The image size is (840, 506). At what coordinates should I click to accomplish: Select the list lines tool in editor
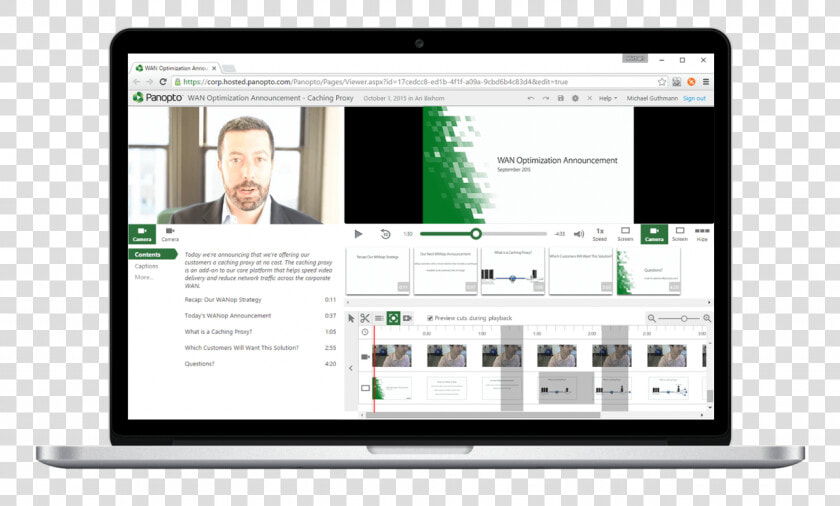379,318
